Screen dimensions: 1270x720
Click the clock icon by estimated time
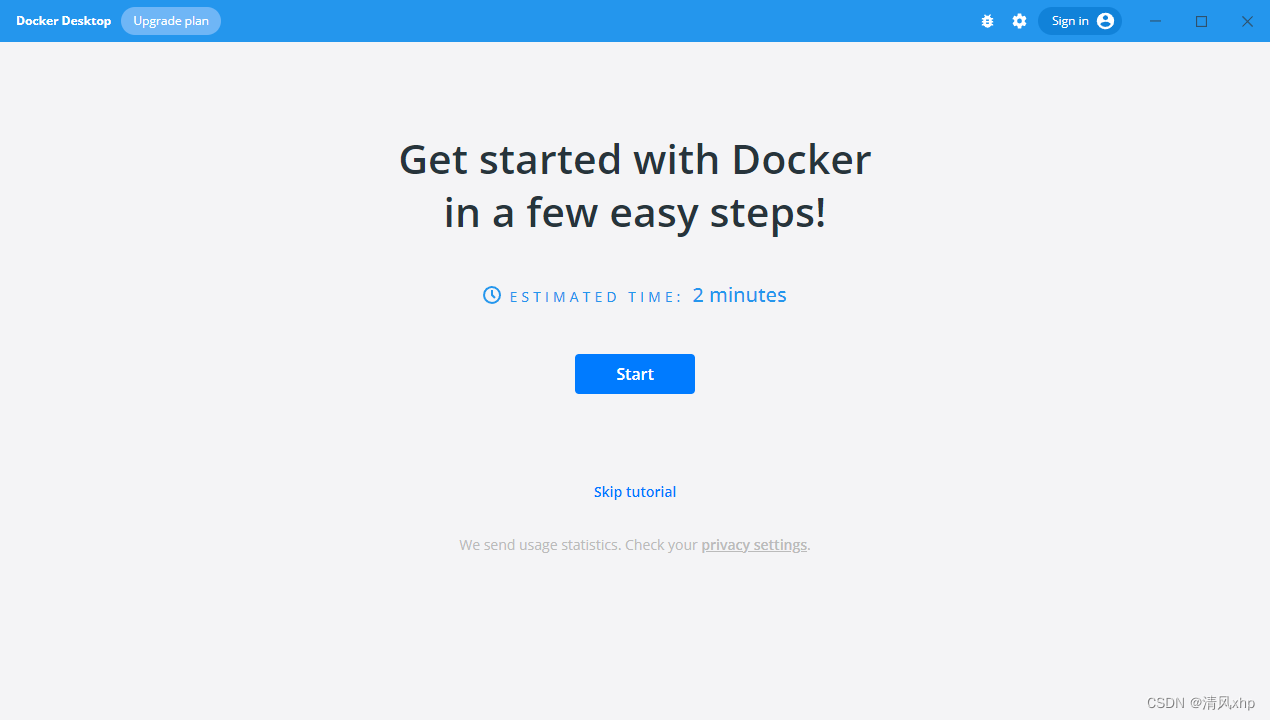(x=492, y=295)
